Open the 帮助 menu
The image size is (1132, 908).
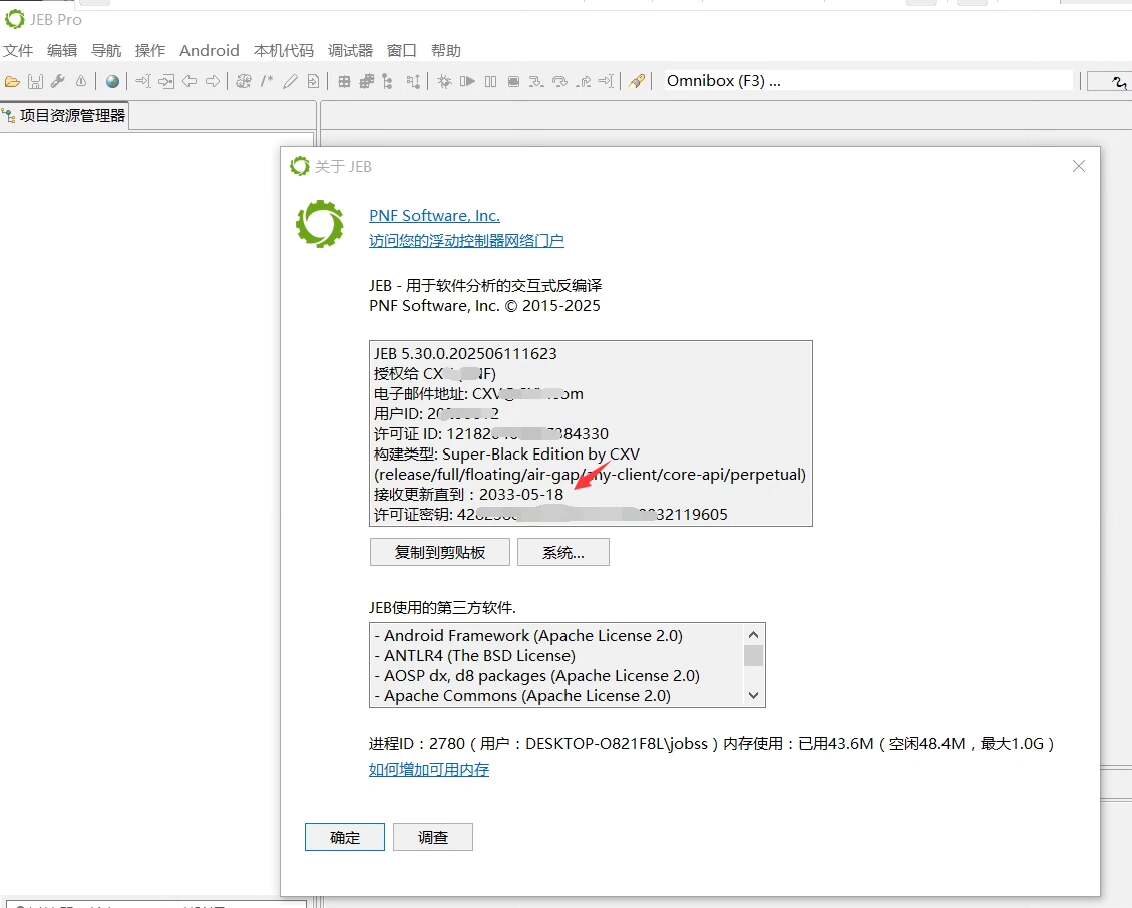(x=445, y=51)
